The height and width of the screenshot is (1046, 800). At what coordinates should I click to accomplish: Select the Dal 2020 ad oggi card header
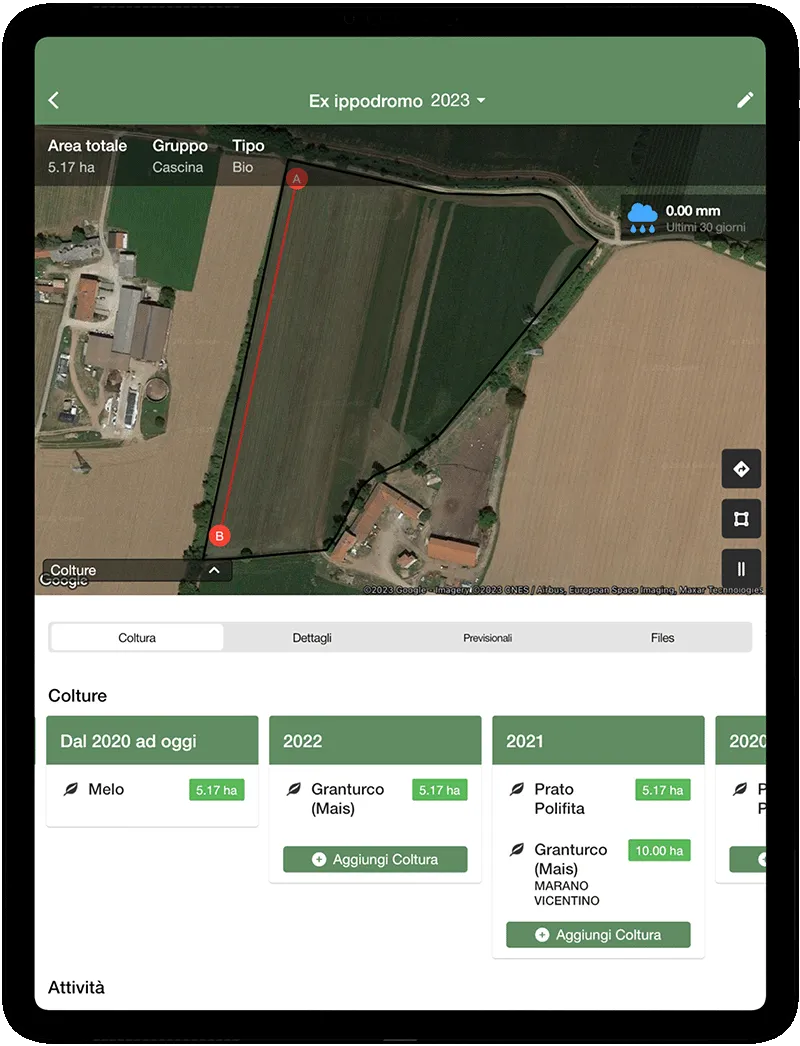click(x=152, y=740)
